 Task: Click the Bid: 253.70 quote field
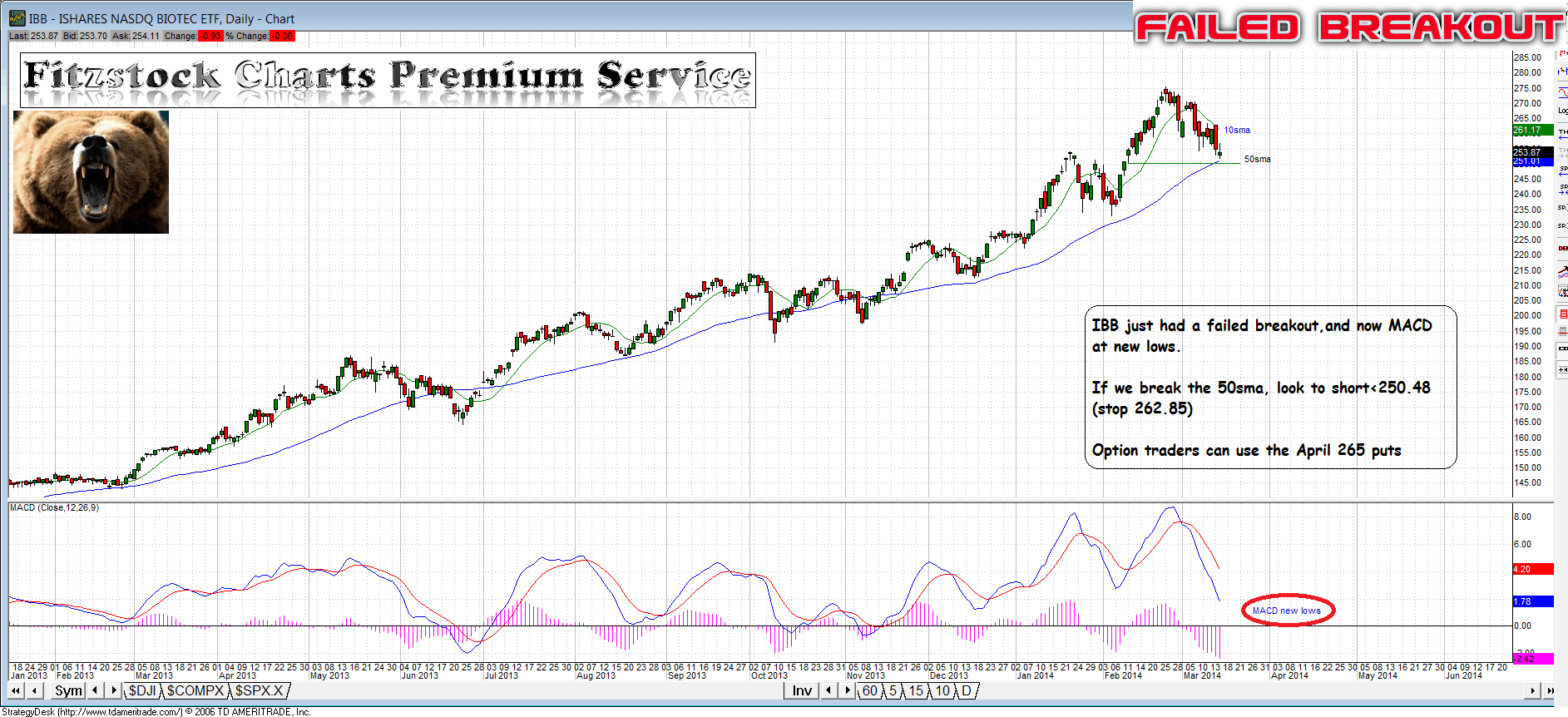point(85,36)
